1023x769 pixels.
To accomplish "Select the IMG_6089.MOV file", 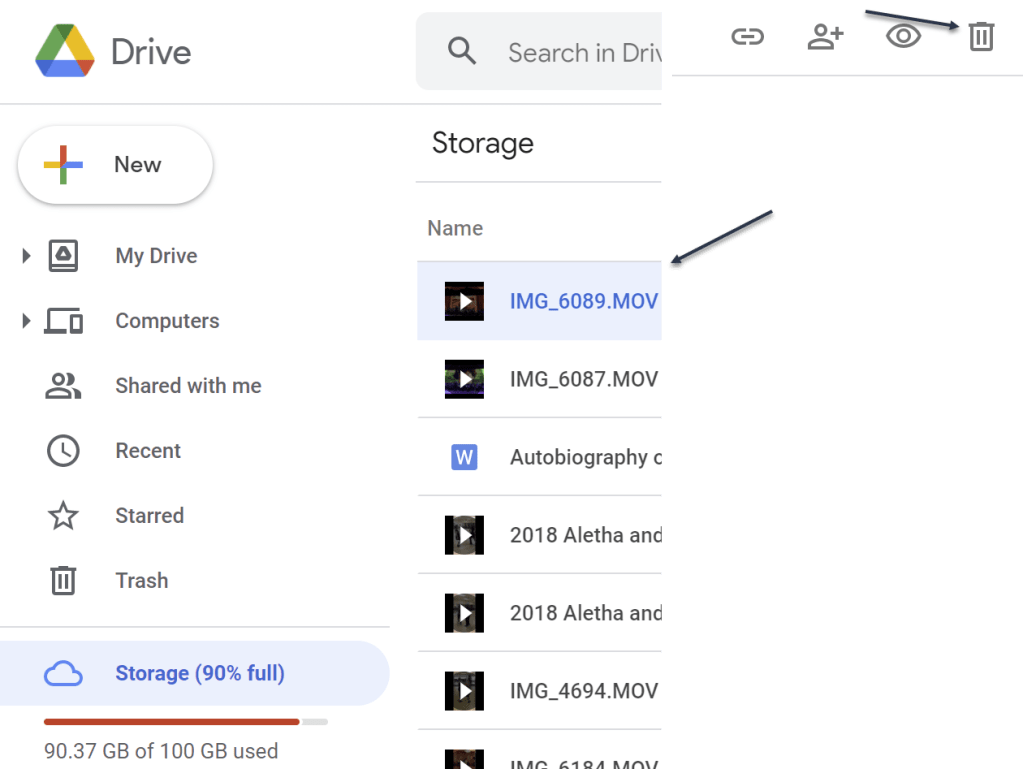I will point(583,301).
